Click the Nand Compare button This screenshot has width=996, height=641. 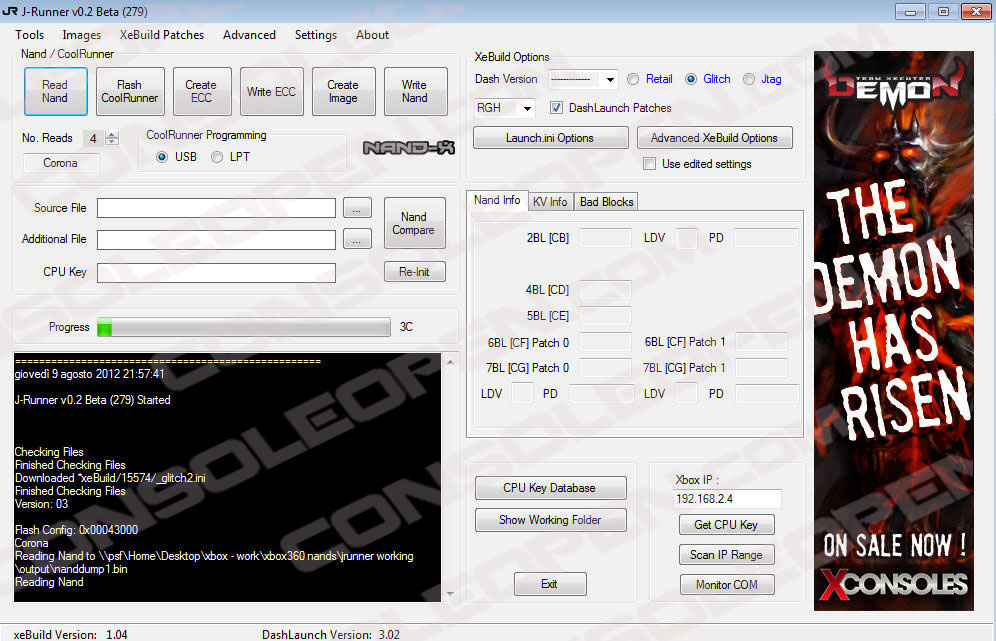coord(414,223)
